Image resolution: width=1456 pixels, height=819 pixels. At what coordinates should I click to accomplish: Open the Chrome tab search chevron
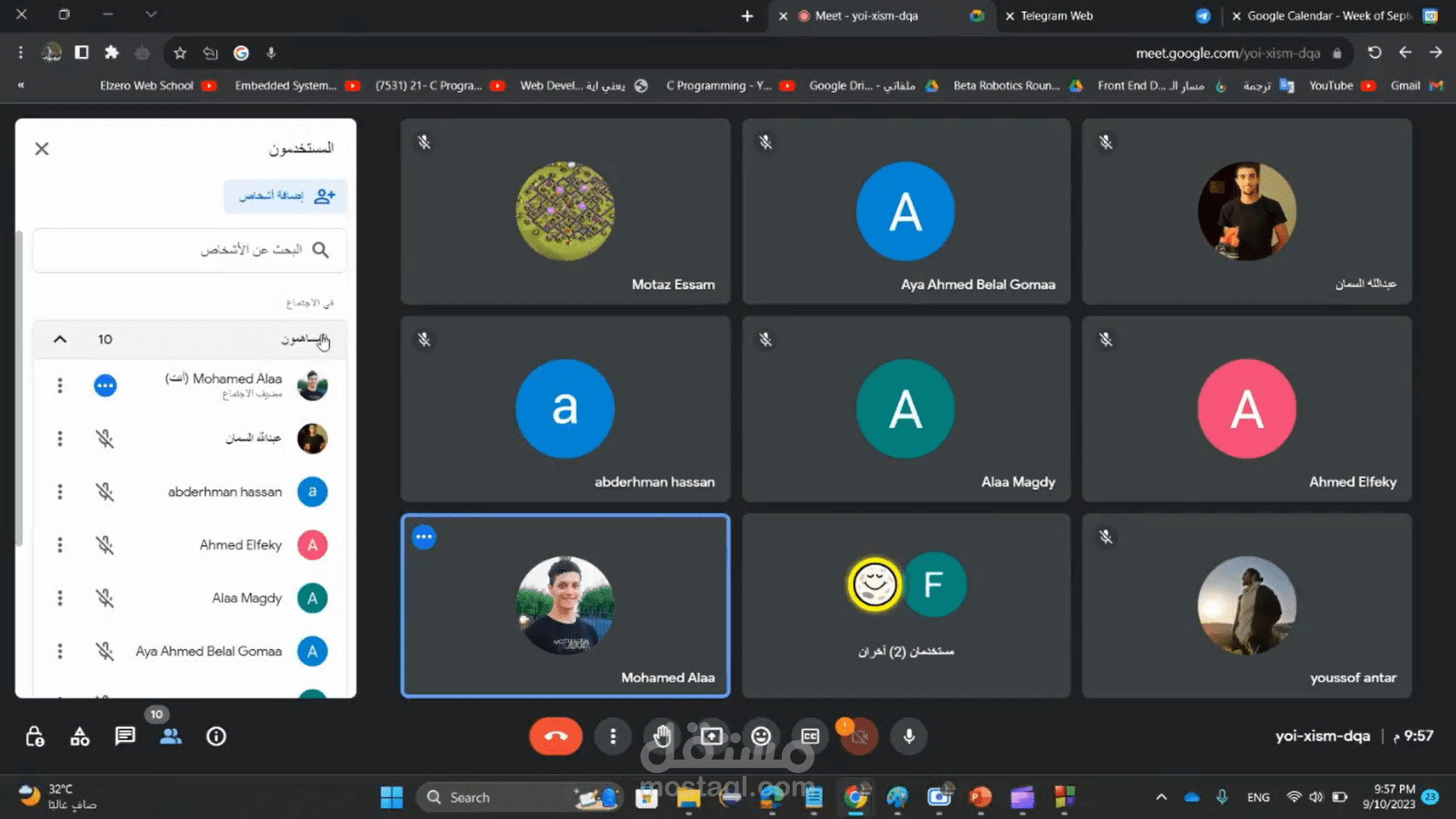(151, 14)
